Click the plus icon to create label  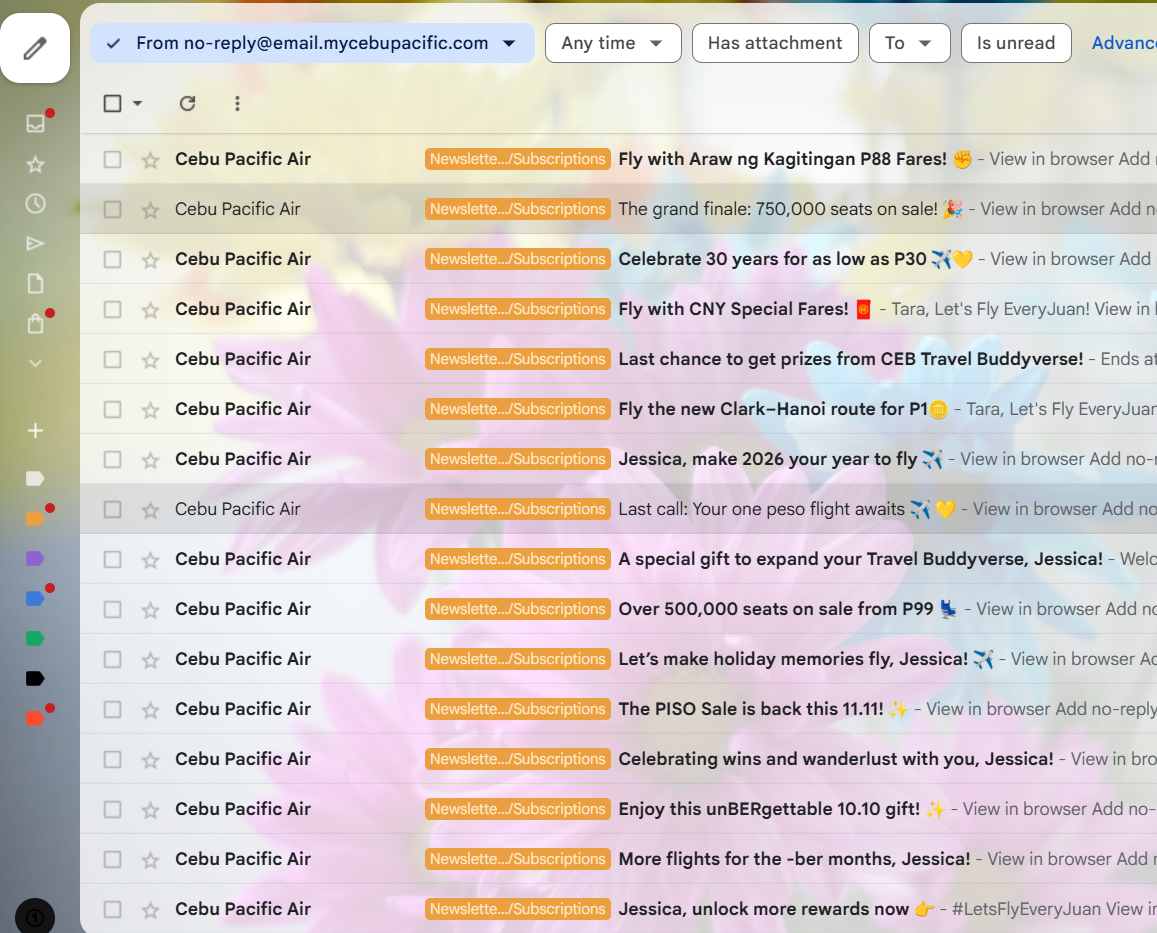[35, 430]
